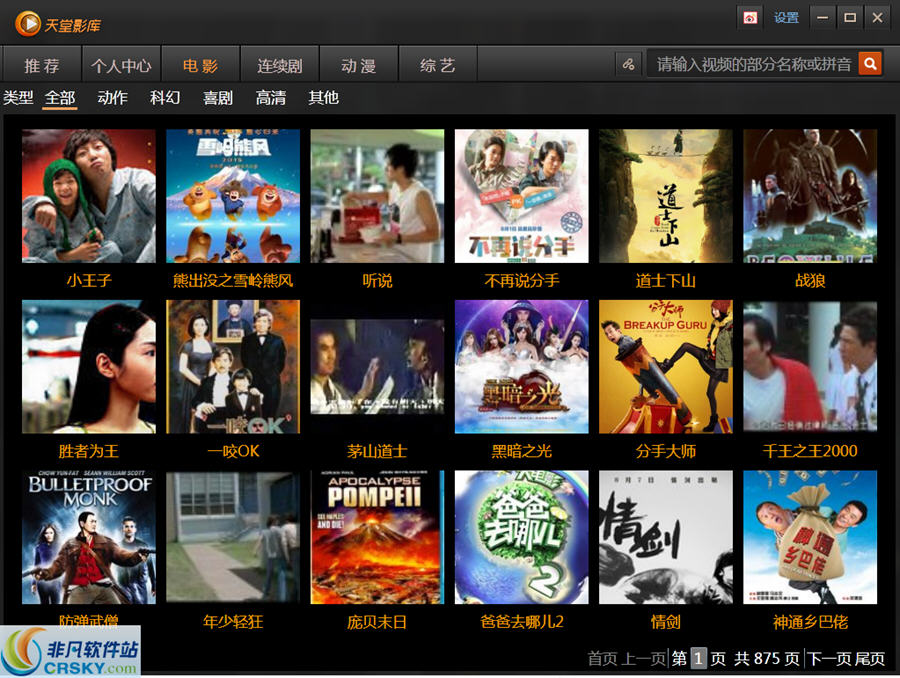Open the 胜者为王 poster
This screenshot has height=678, width=900.
pos(89,366)
